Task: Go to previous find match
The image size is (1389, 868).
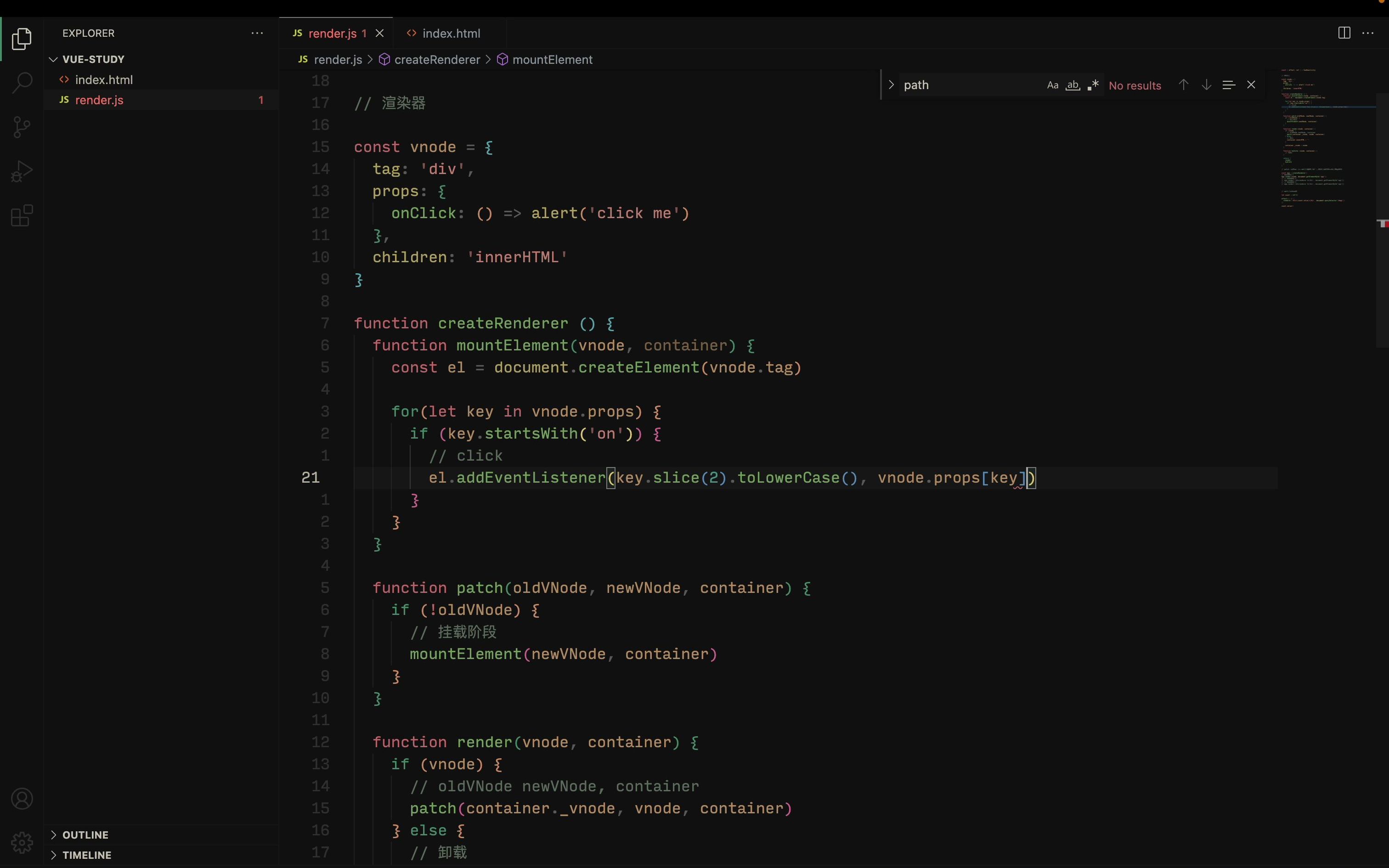Action: [1183, 85]
